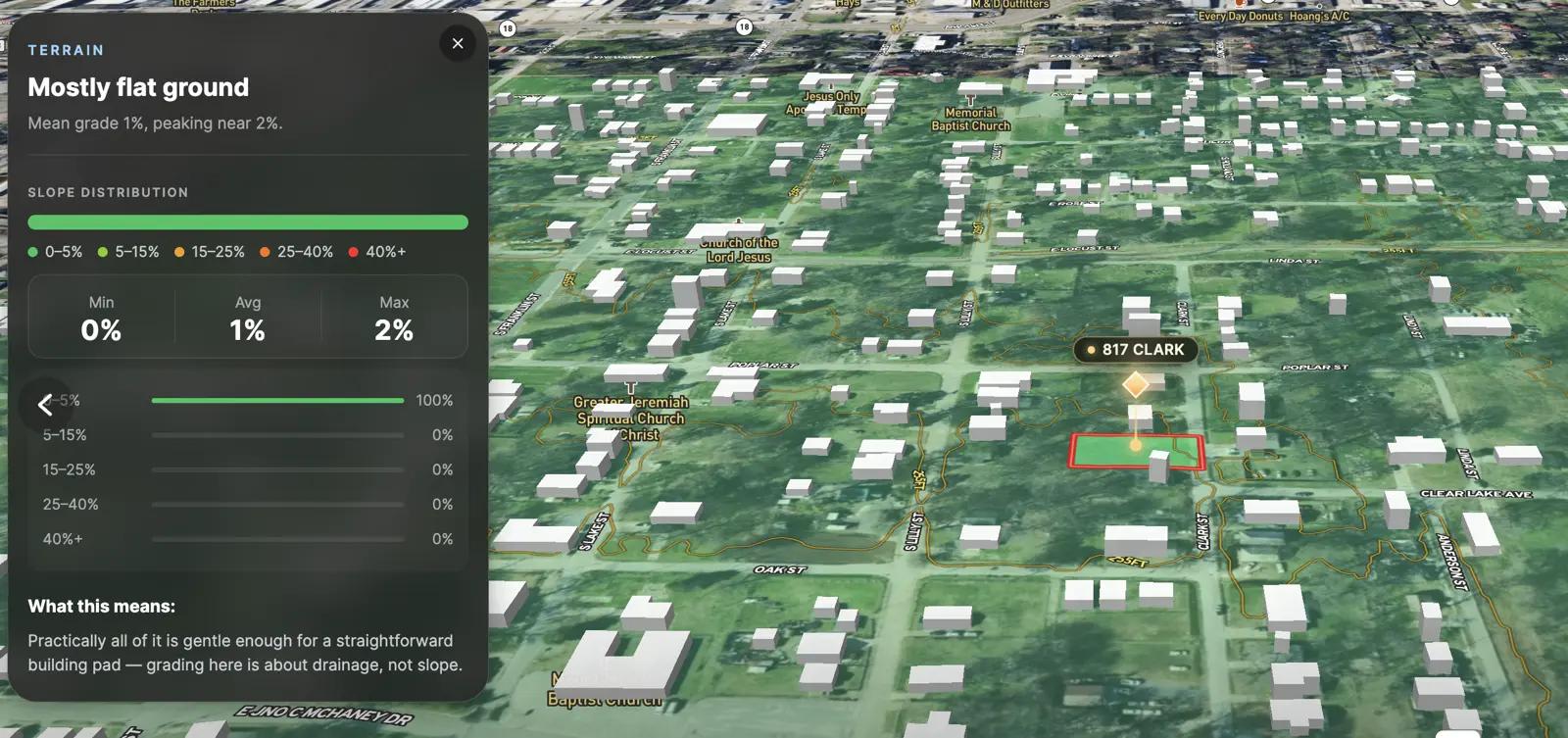Click the Max 2% stat
The height and width of the screenshot is (738, 1568).
click(394, 320)
